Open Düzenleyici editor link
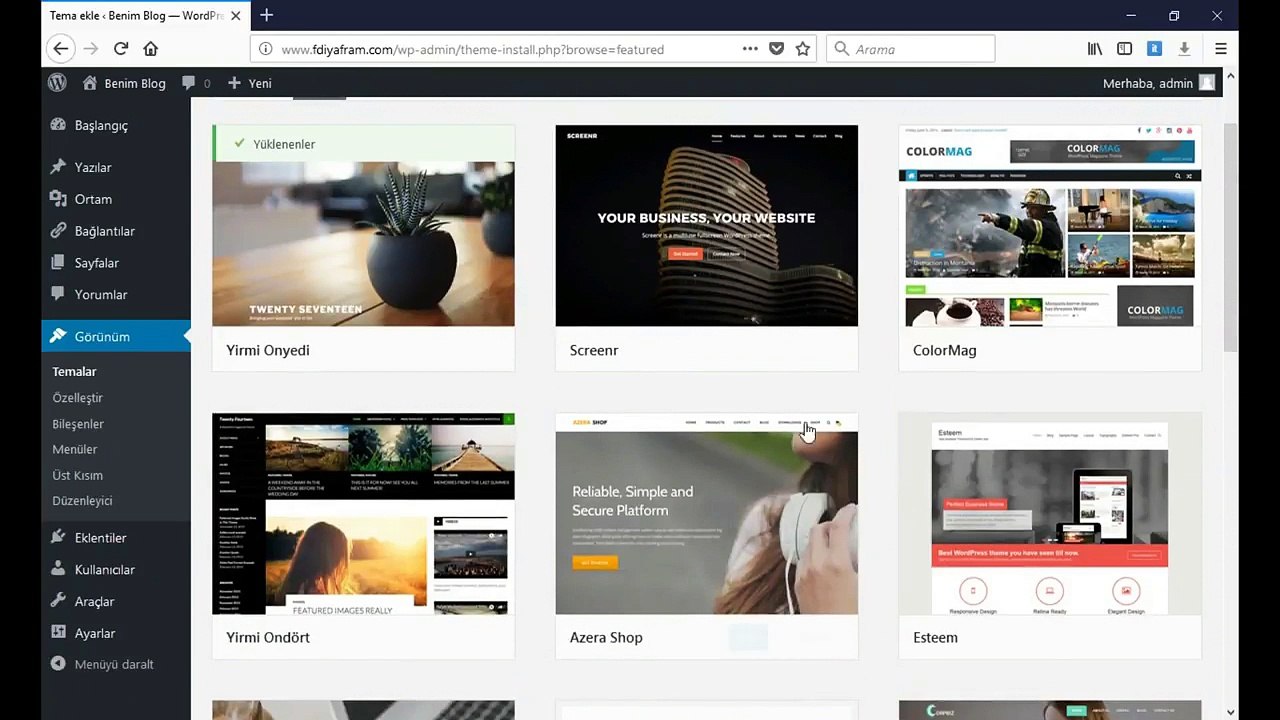This screenshot has width=1280, height=720. (82, 500)
